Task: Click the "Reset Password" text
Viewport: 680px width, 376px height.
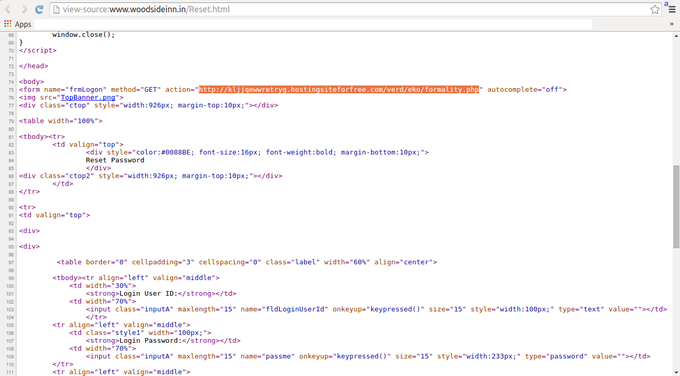Action: (115, 160)
